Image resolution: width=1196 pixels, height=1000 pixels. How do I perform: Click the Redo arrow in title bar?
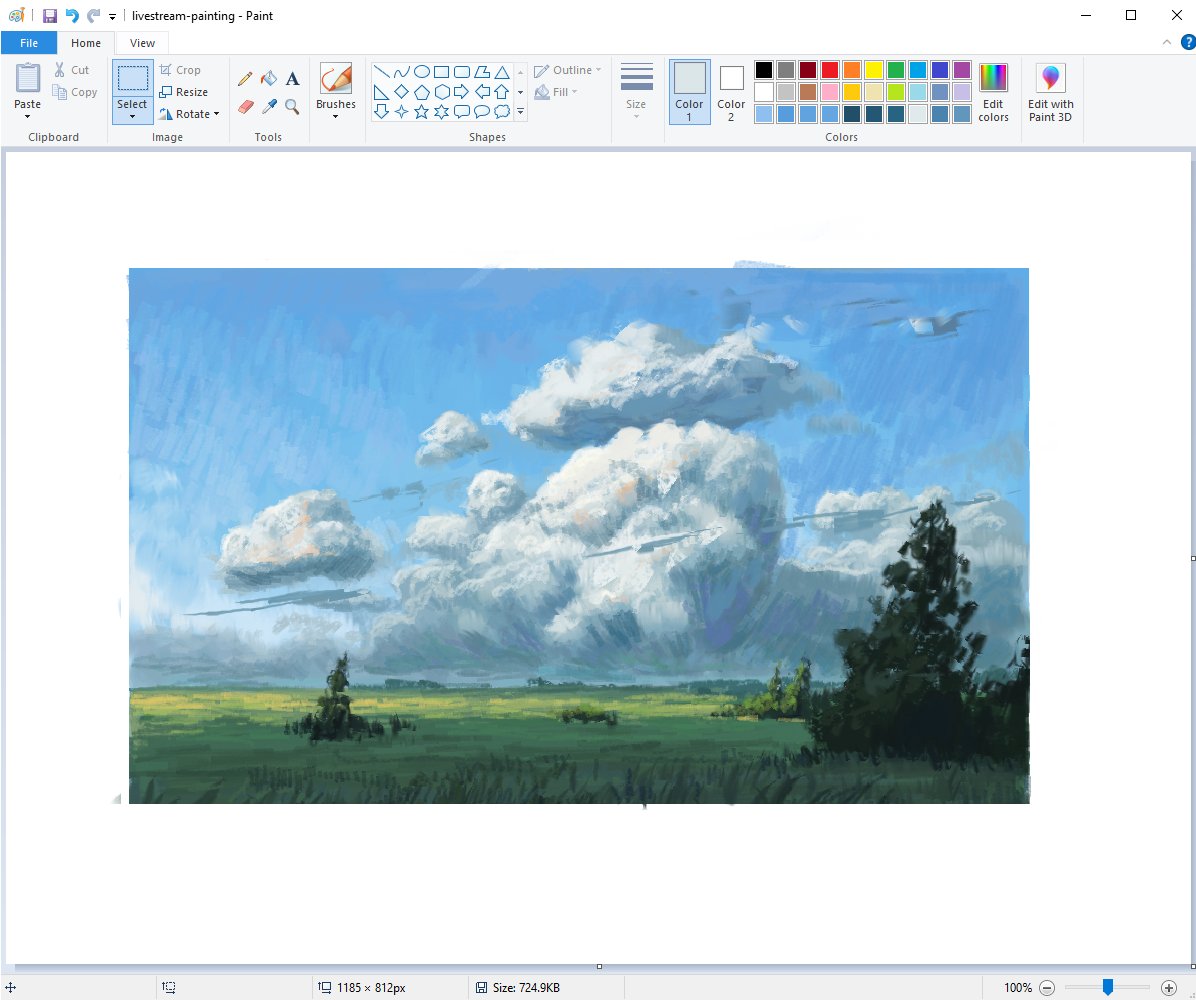[x=94, y=15]
